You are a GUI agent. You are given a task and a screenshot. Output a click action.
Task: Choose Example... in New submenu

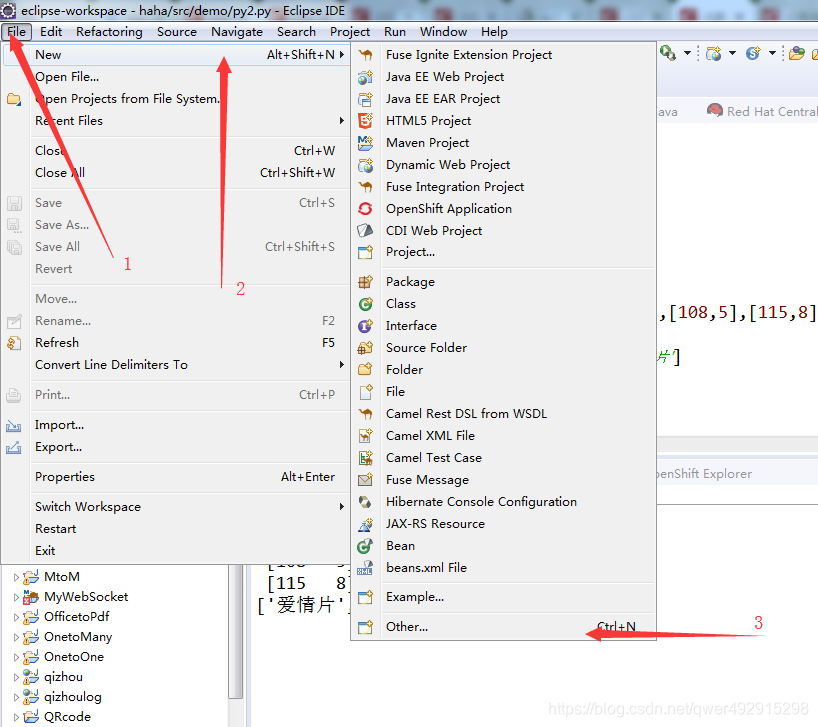click(x=503, y=597)
